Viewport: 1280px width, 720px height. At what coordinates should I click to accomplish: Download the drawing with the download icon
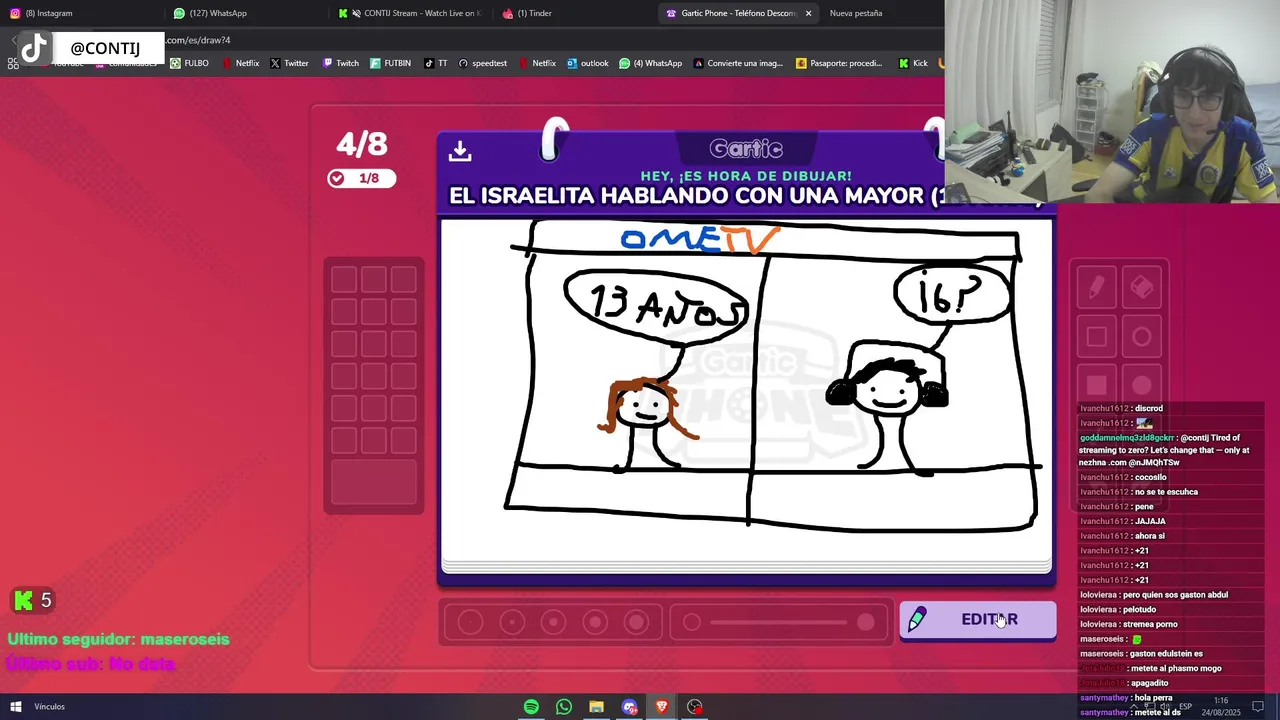460,151
